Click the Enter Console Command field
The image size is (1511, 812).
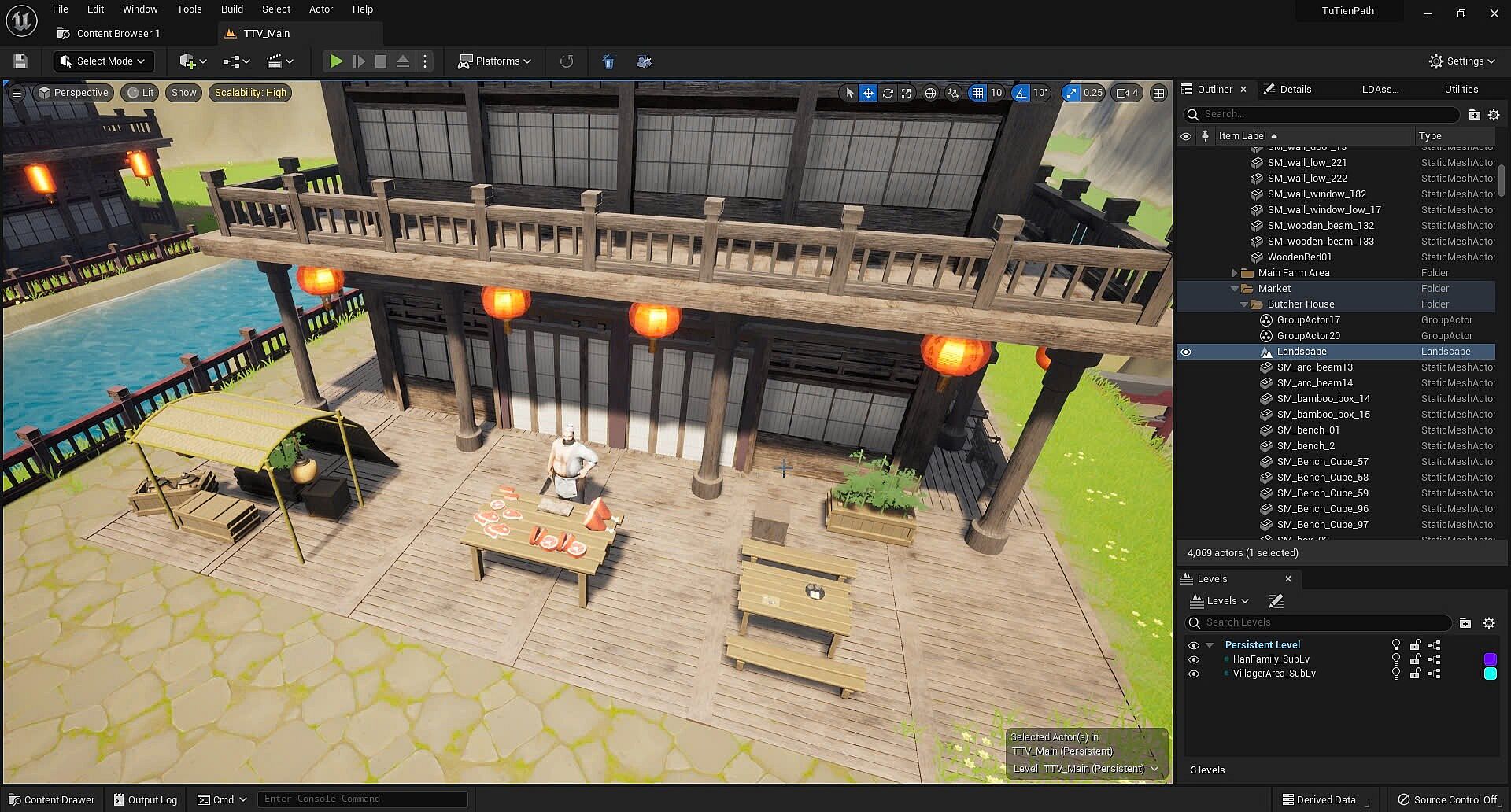[x=362, y=799]
